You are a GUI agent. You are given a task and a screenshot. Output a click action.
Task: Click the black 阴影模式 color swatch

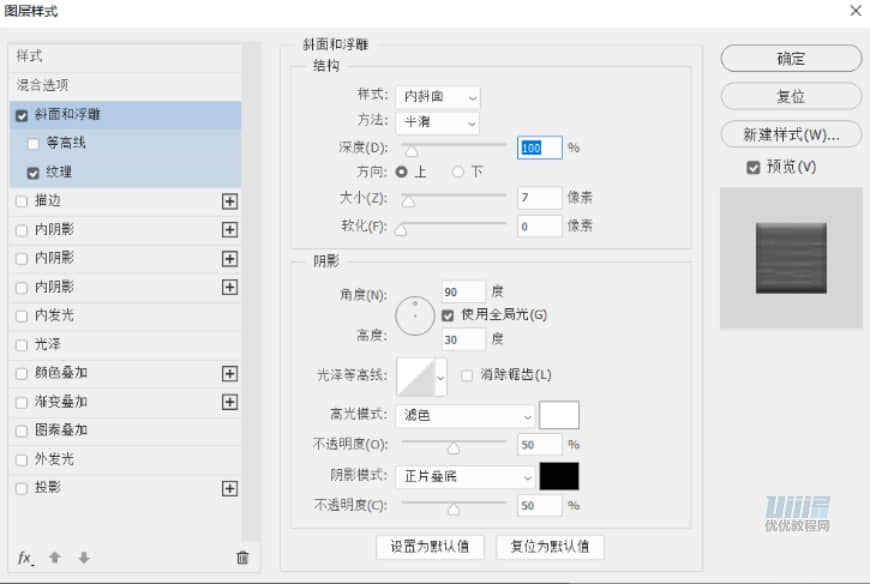click(558, 477)
